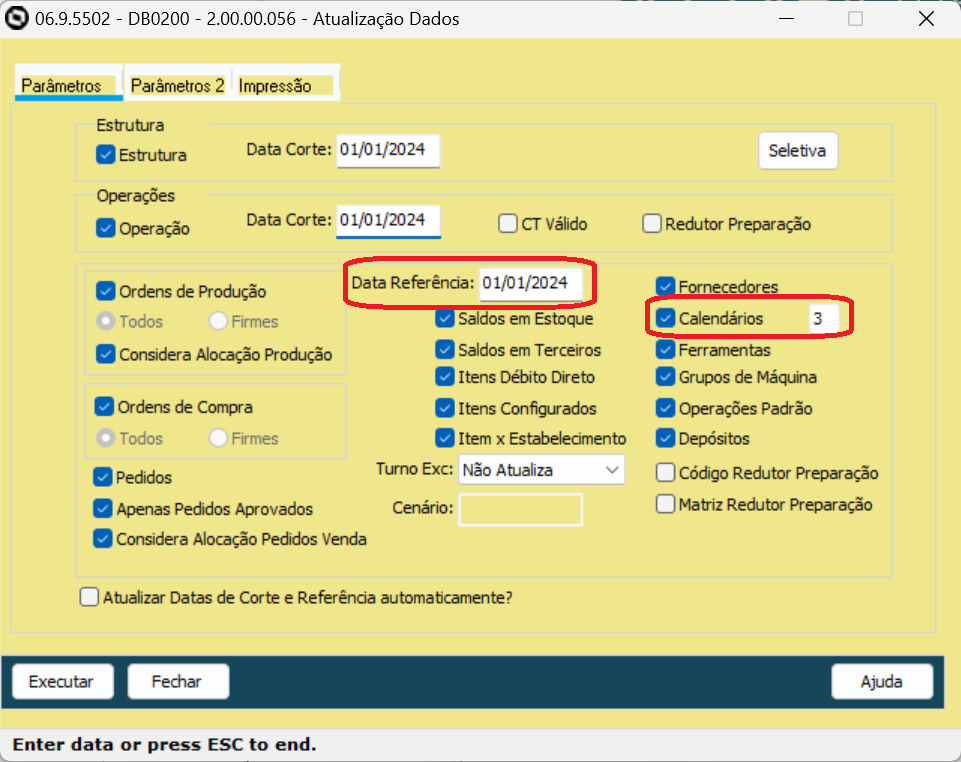Click the Cenário input field
Viewport: 961px width, 762px height.
point(520,510)
